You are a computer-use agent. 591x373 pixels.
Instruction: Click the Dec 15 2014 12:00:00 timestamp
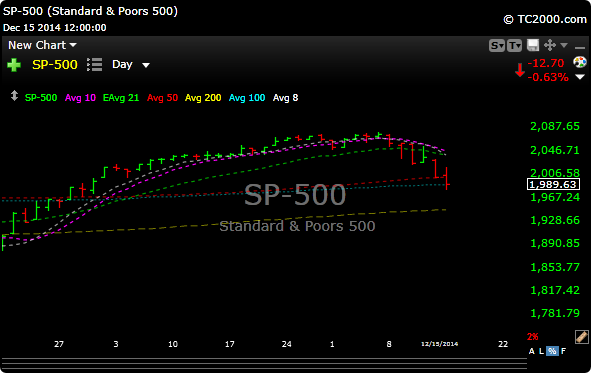(55, 28)
